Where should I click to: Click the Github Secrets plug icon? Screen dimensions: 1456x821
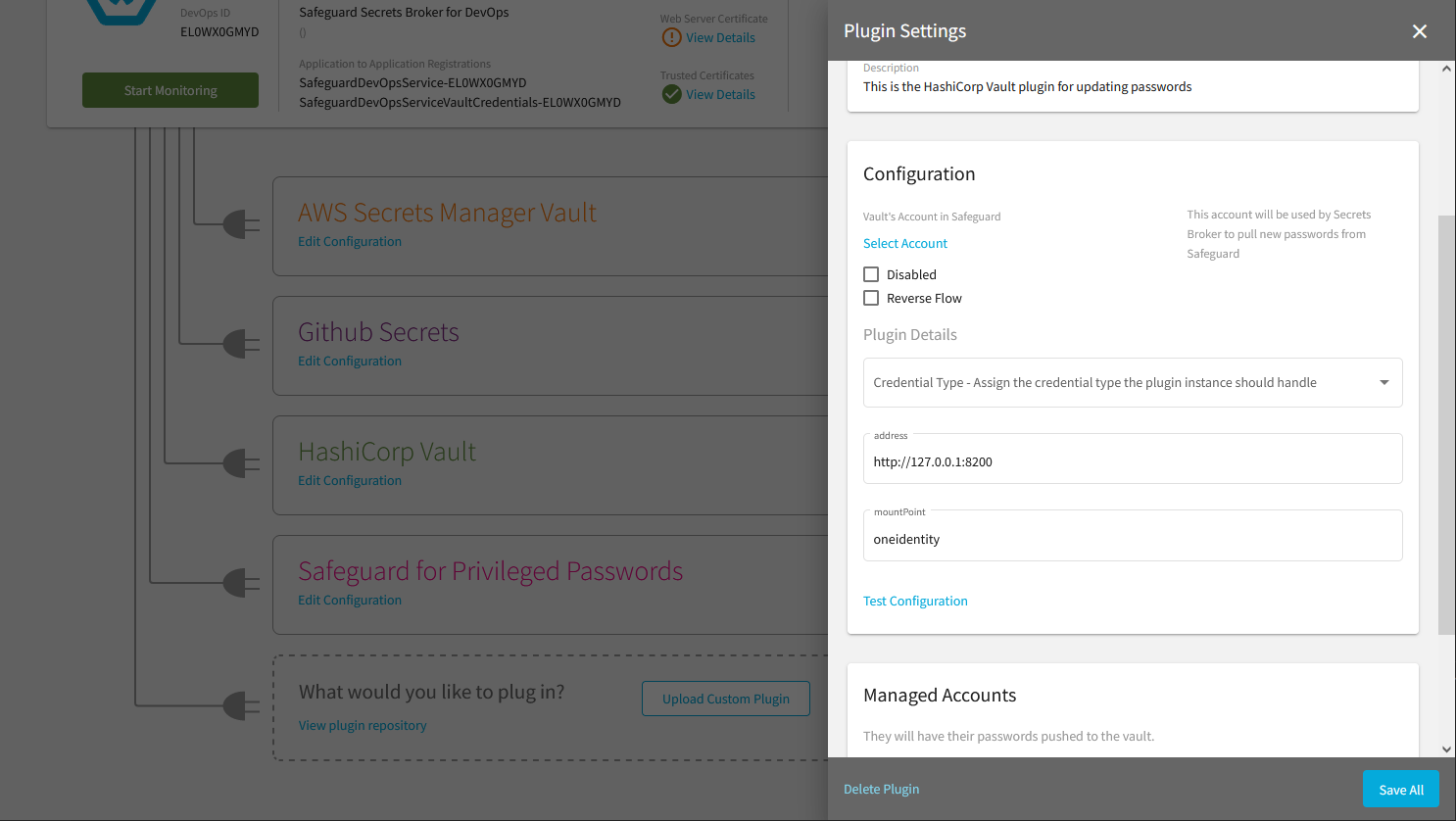click(x=240, y=345)
